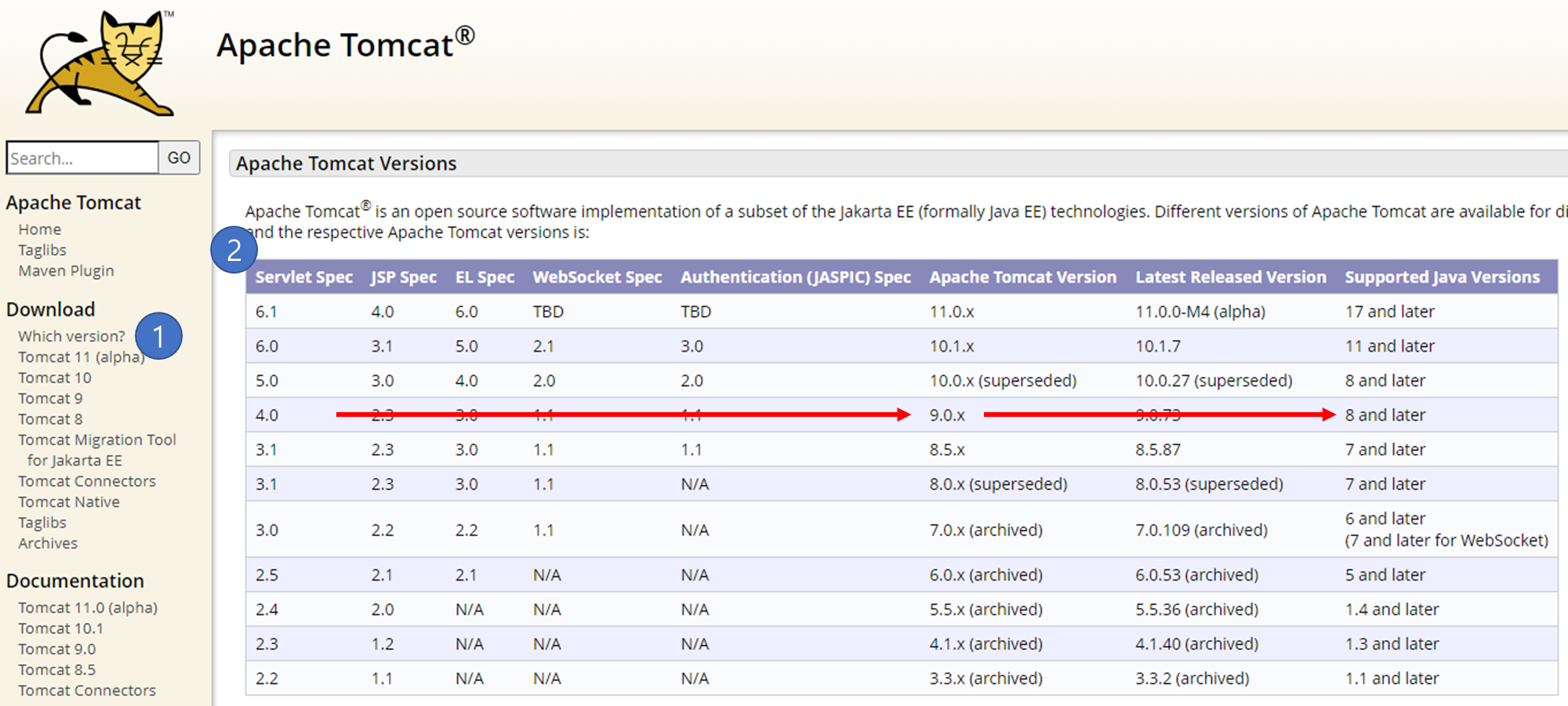Open Tomcat Connectors under Download
1568x706 pixels.
coord(87,481)
